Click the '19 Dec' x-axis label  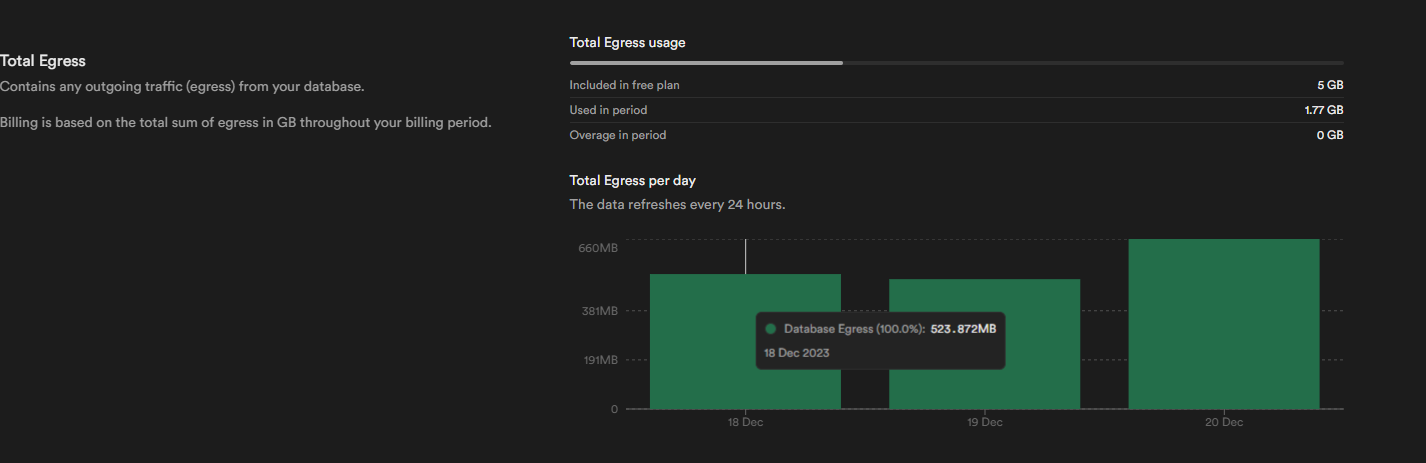984,423
